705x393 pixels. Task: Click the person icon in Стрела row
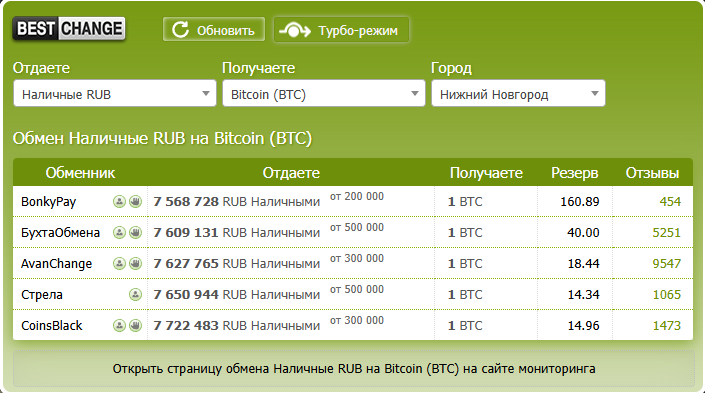click(135, 295)
